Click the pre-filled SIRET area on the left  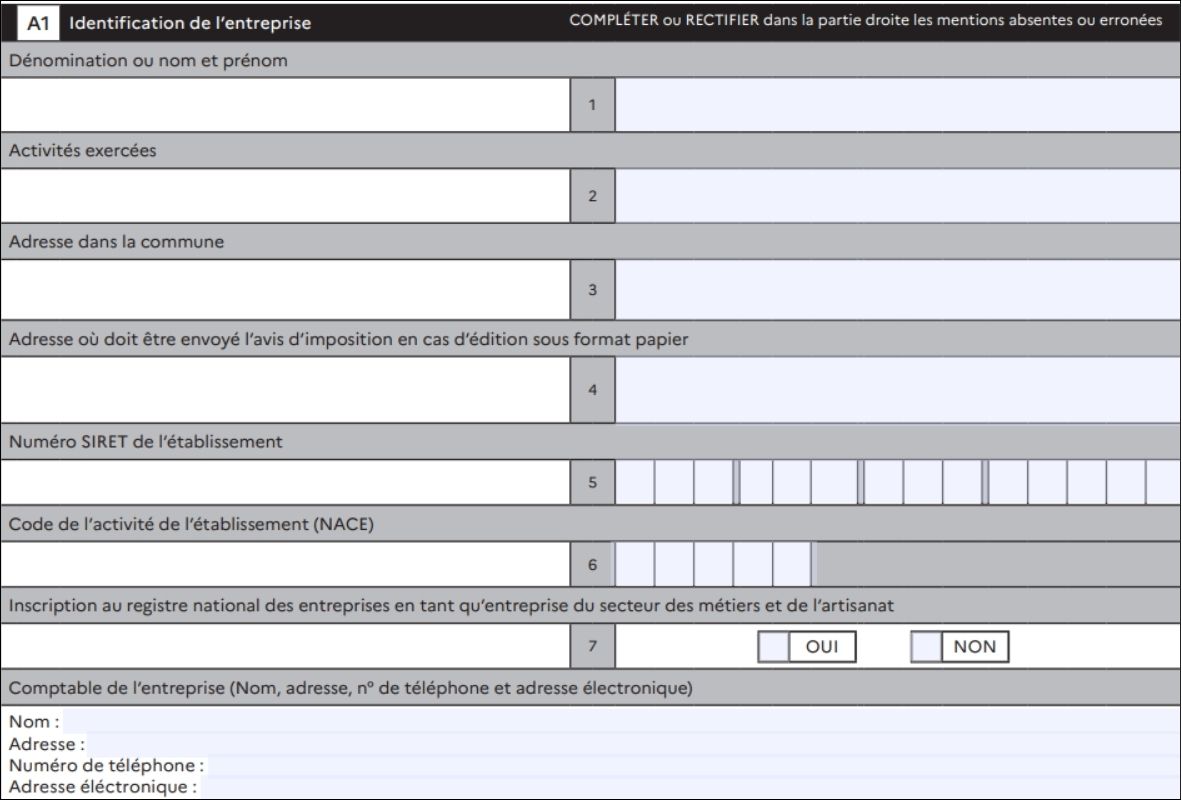coord(285,482)
